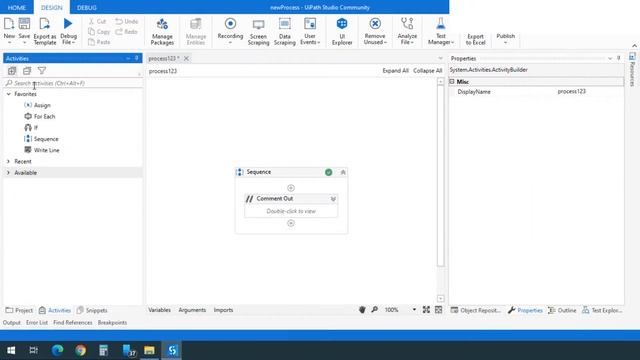Open Test Manager
This screenshot has height=360, width=640.
click(441, 31)
